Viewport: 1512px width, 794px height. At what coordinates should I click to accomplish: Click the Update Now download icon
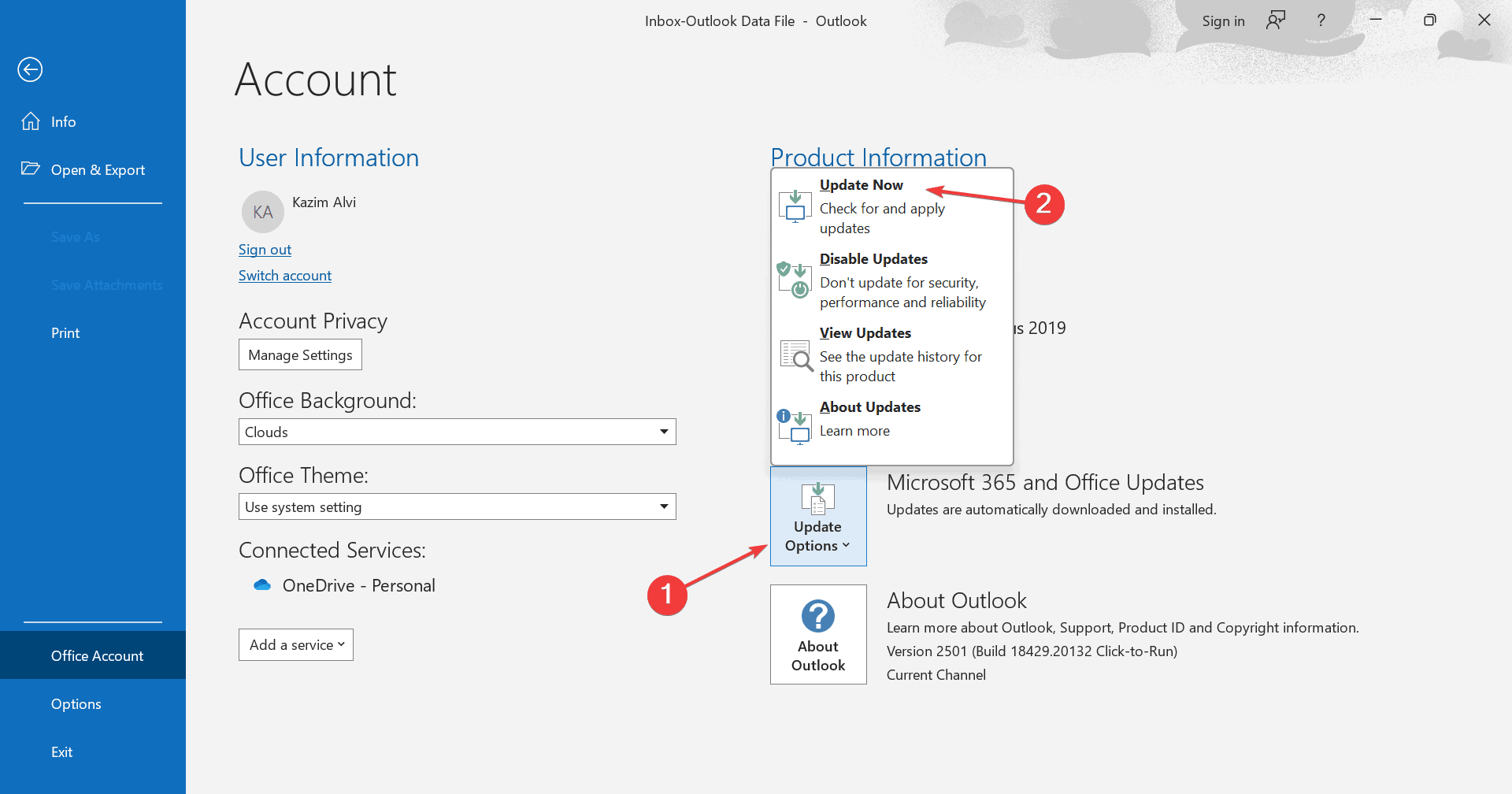795,206
